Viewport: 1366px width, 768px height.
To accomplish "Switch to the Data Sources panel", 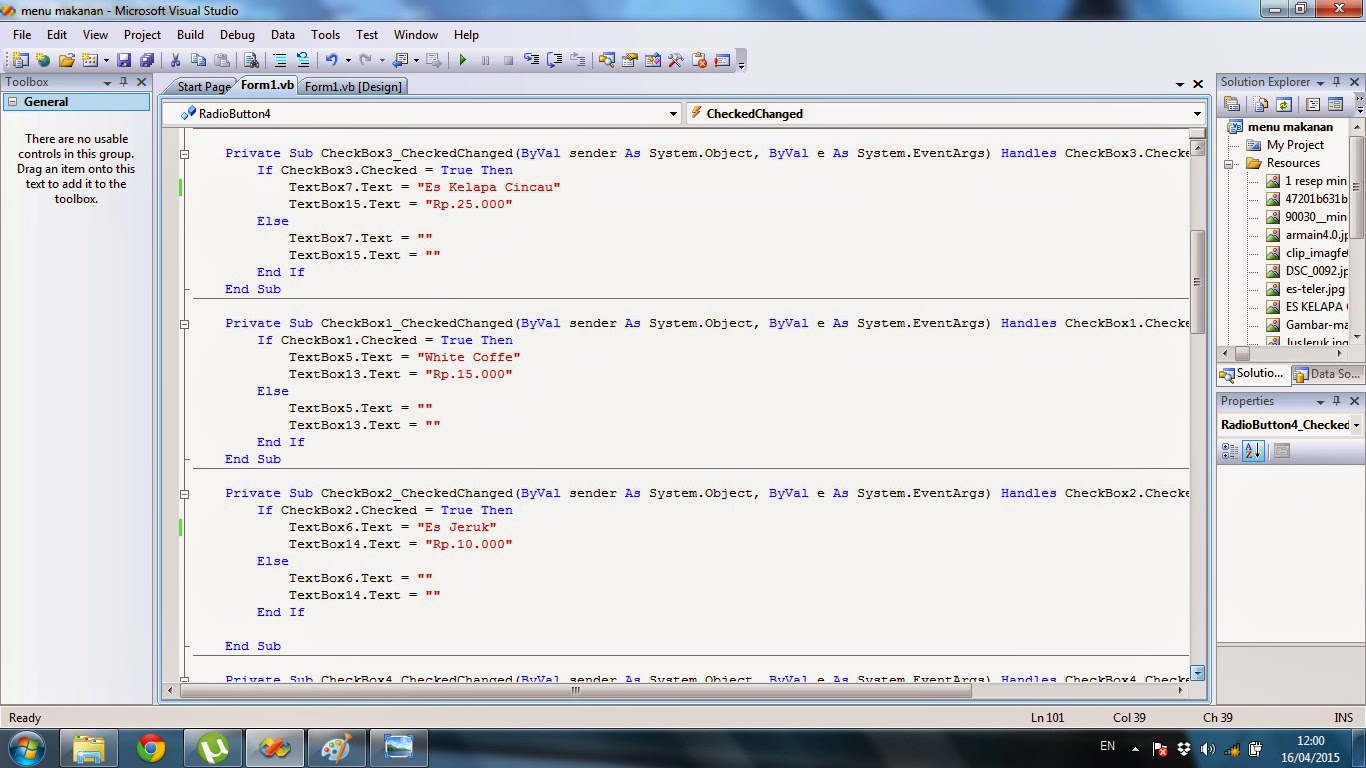I will point(1327,374).
